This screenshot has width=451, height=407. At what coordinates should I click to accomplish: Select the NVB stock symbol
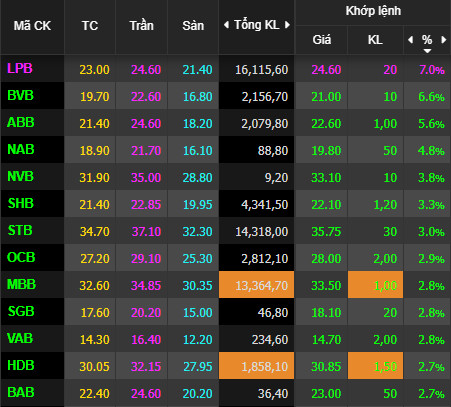point(20,177)
